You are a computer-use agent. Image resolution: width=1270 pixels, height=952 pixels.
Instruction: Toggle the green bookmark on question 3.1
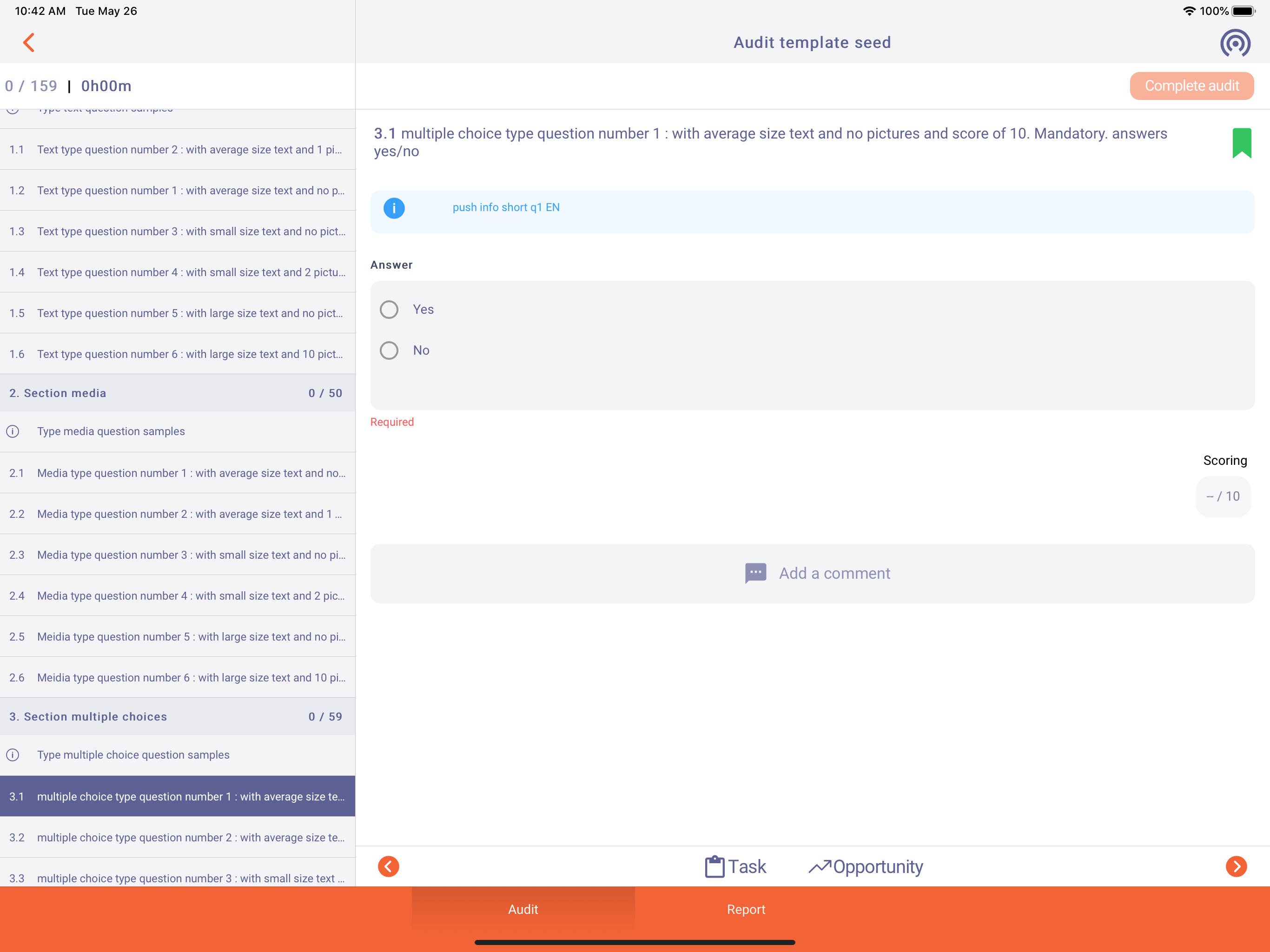point(1241,142)
